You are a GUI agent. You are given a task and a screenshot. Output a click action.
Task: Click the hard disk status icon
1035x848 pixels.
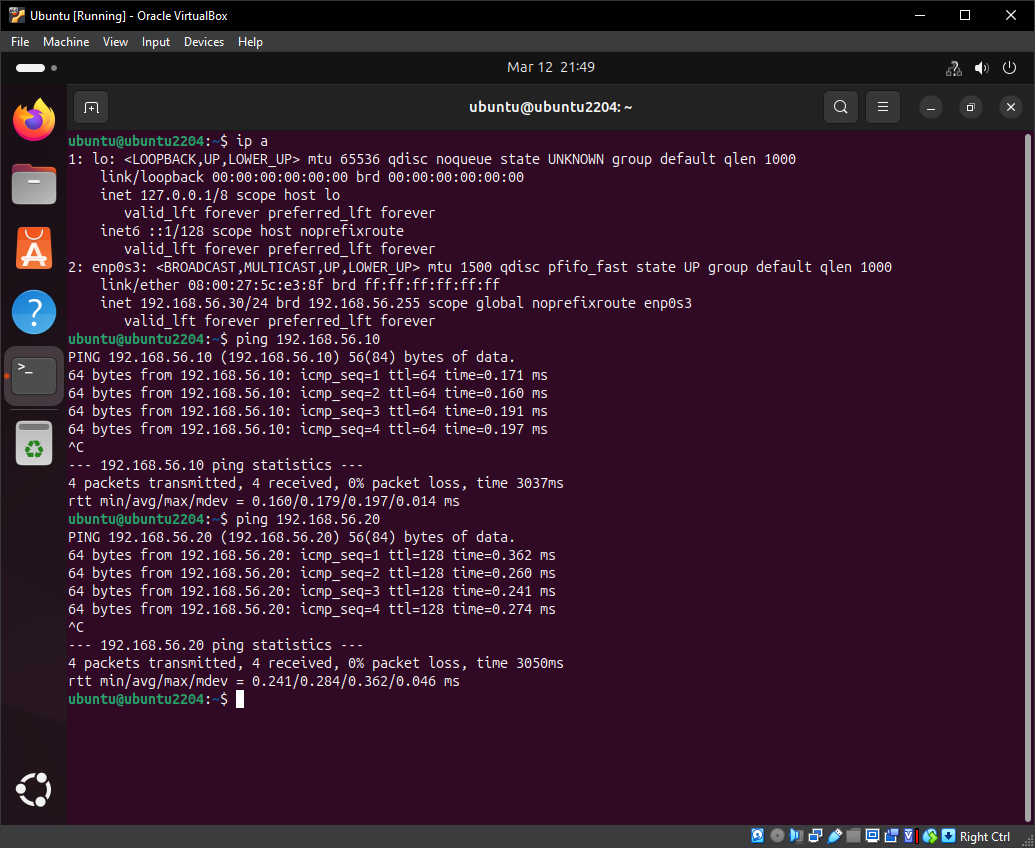tap(757, 836)
